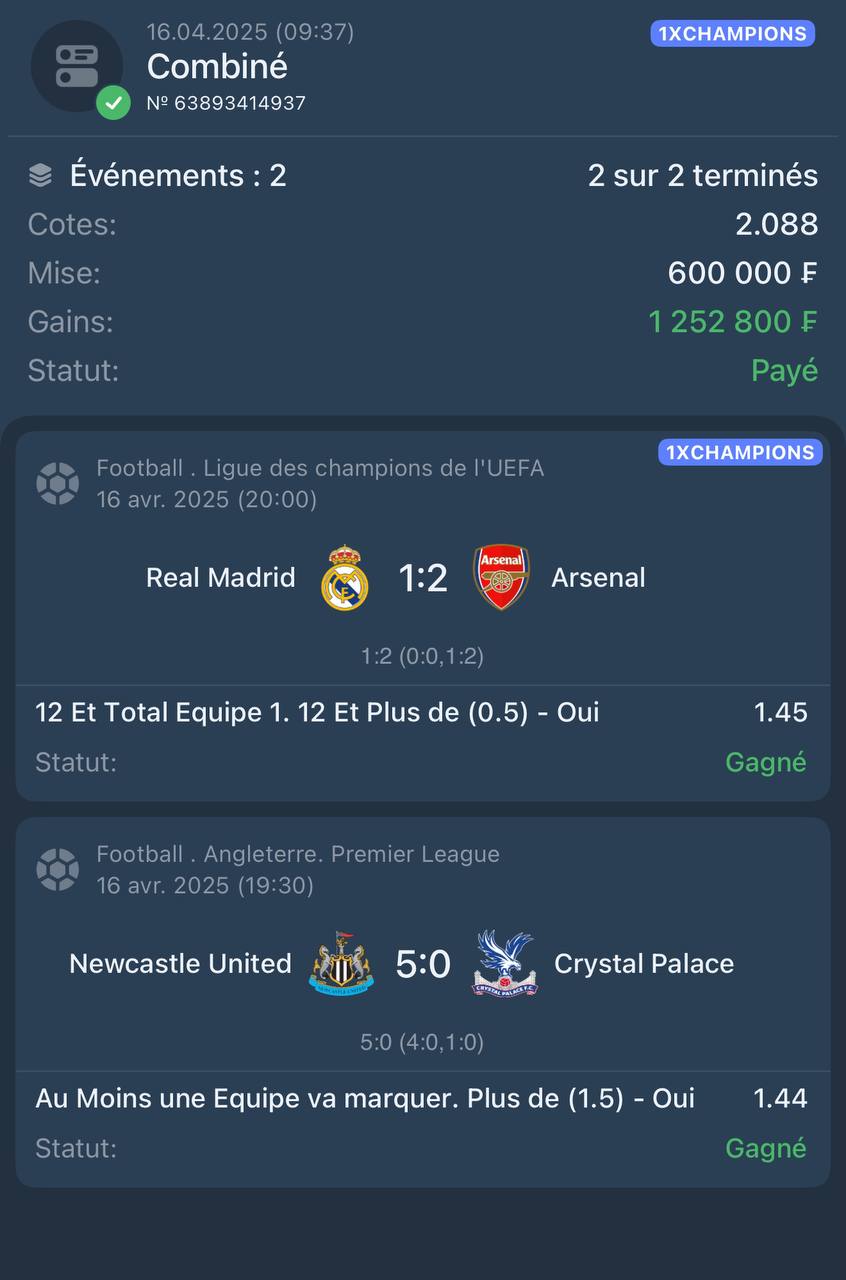Click the Payé status label
The height and width of the screenshot is (1280, 846).
tap(785, 371)
